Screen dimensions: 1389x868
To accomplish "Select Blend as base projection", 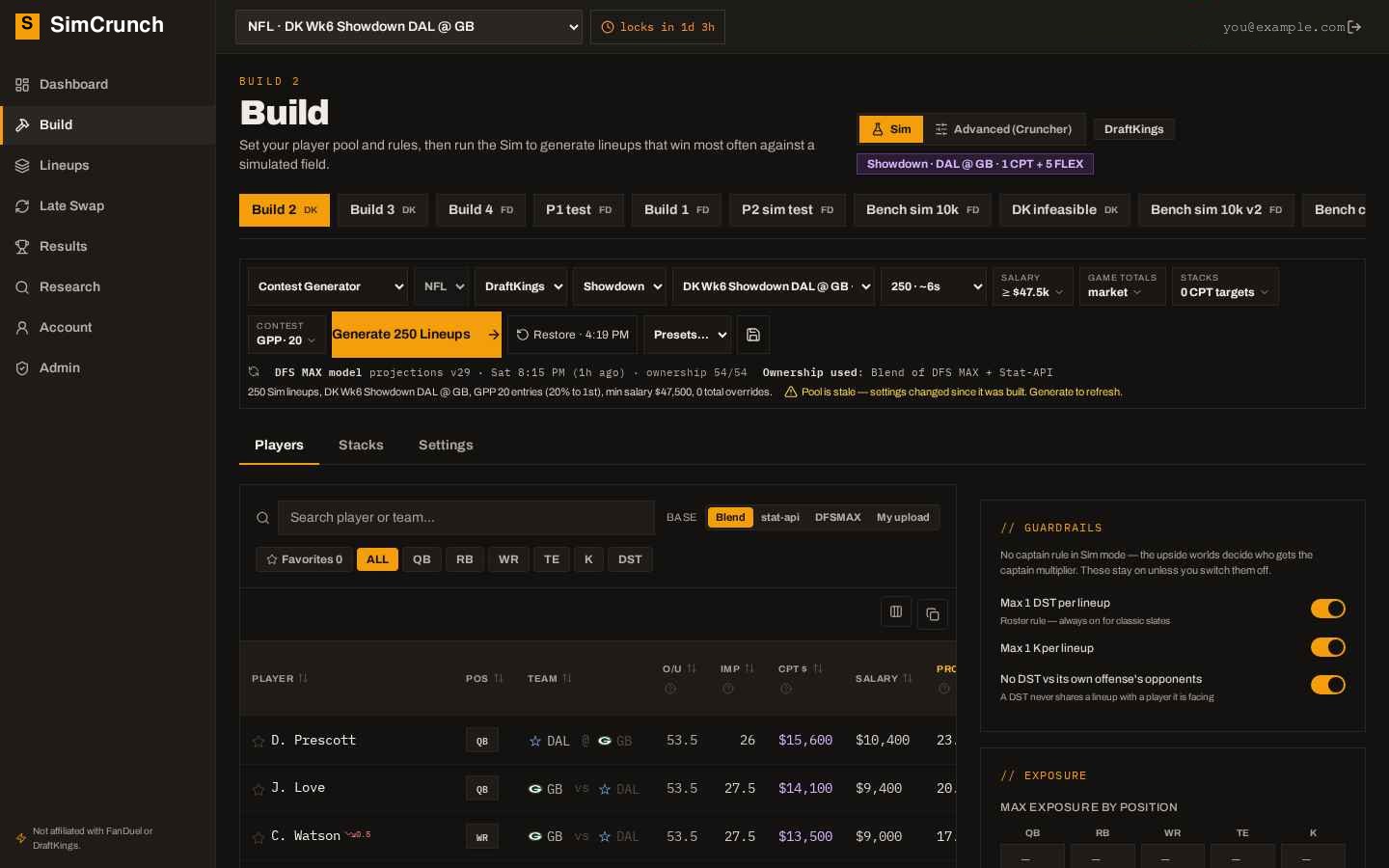I will pyautogui.click(x=730, y=518).
